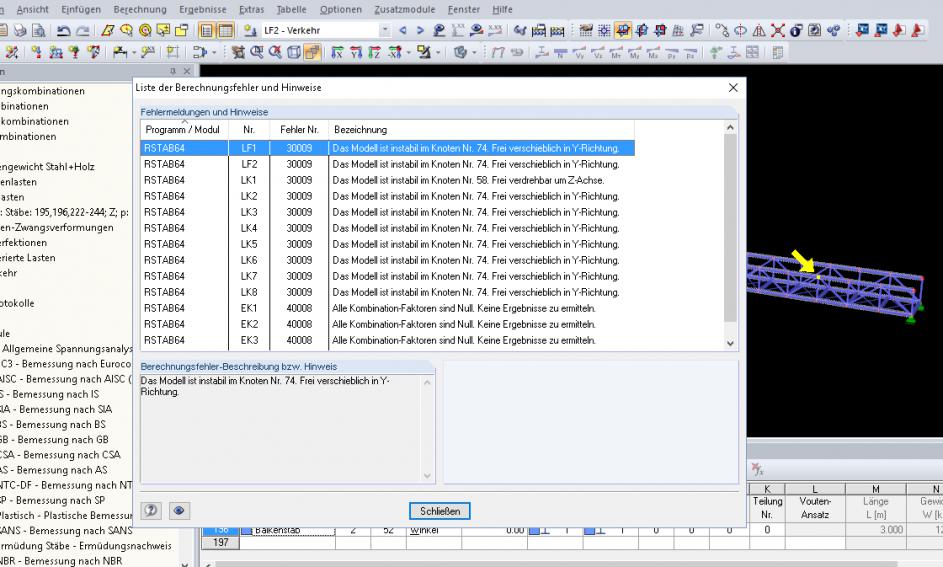Click the Mz bending moment result icon

(x=653, y=53)
